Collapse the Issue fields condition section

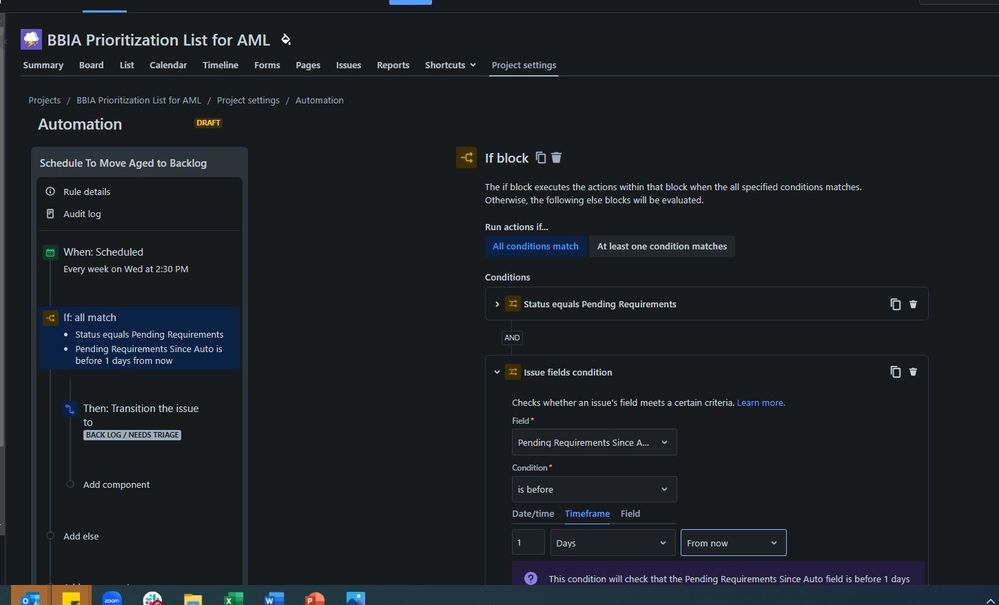(497, 372)
